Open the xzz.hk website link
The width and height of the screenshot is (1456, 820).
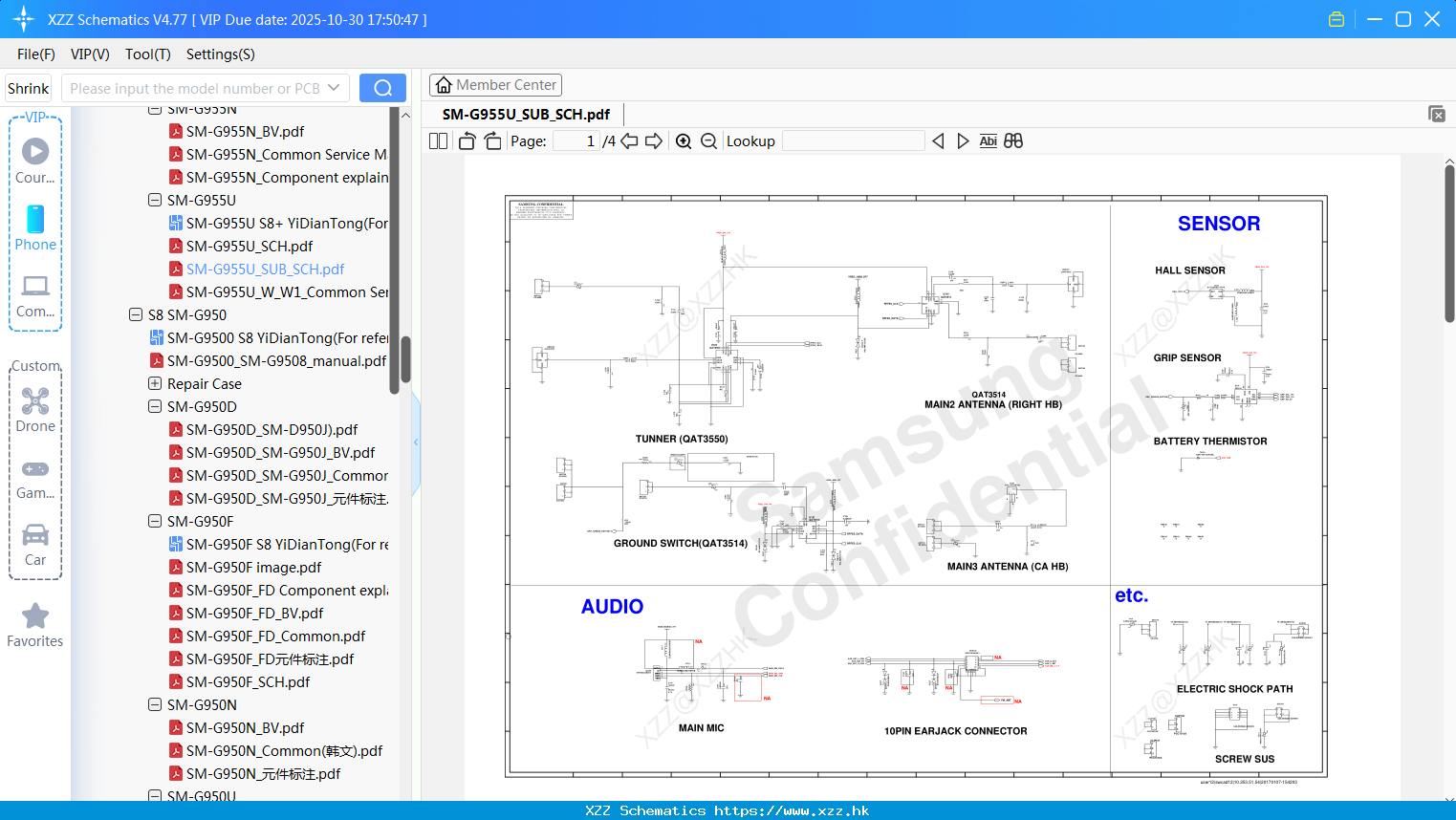pos(792,810)
